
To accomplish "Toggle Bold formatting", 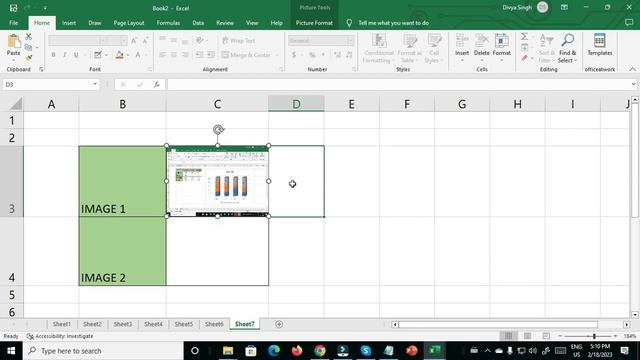I will click(x=53, y=55).
